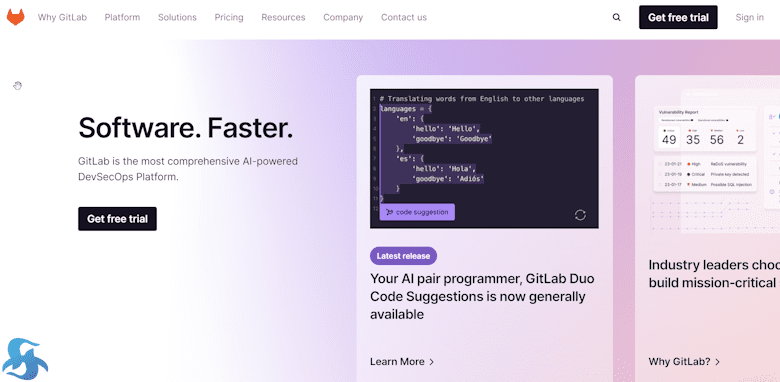Click the purple code suggestion button
780x382 pixels.
[417, 212]
